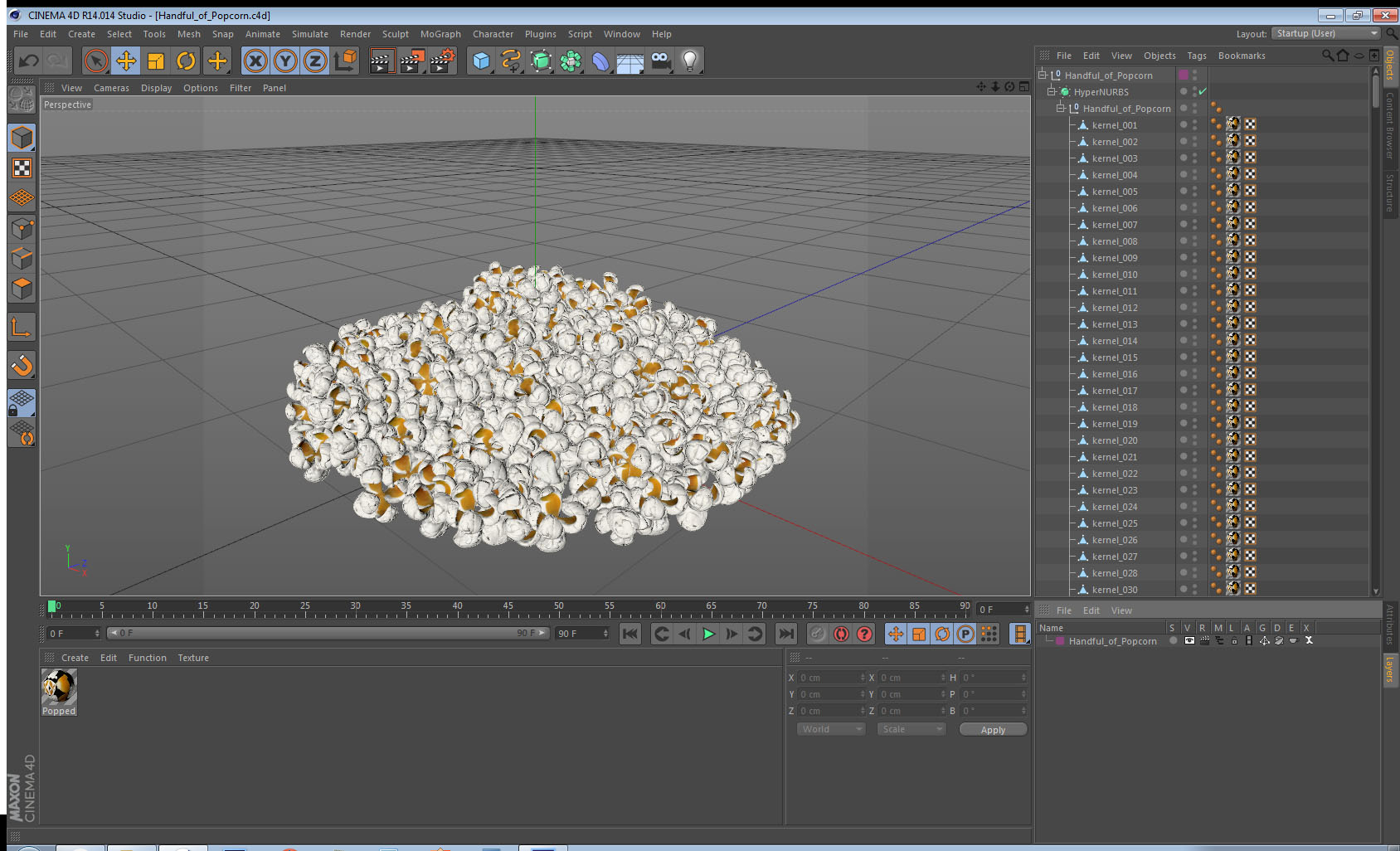The height and width of the screenshot is (851, 1400).
Task: Toggle the Y axis lock
Action: coord(285,61)
